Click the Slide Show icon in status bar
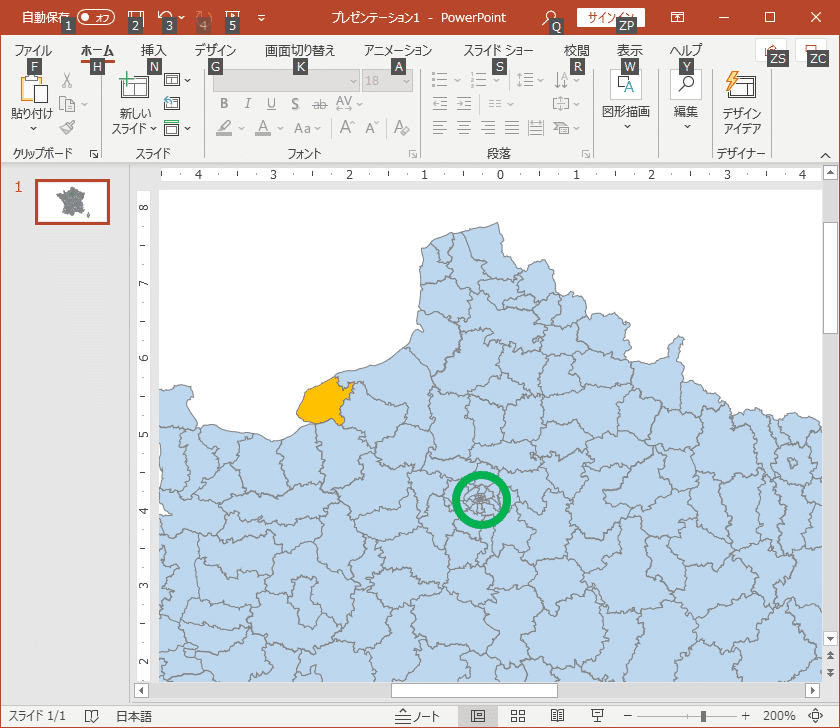Image resolution: width=840 pixels, height=728 pixels. tap(597, 716)
